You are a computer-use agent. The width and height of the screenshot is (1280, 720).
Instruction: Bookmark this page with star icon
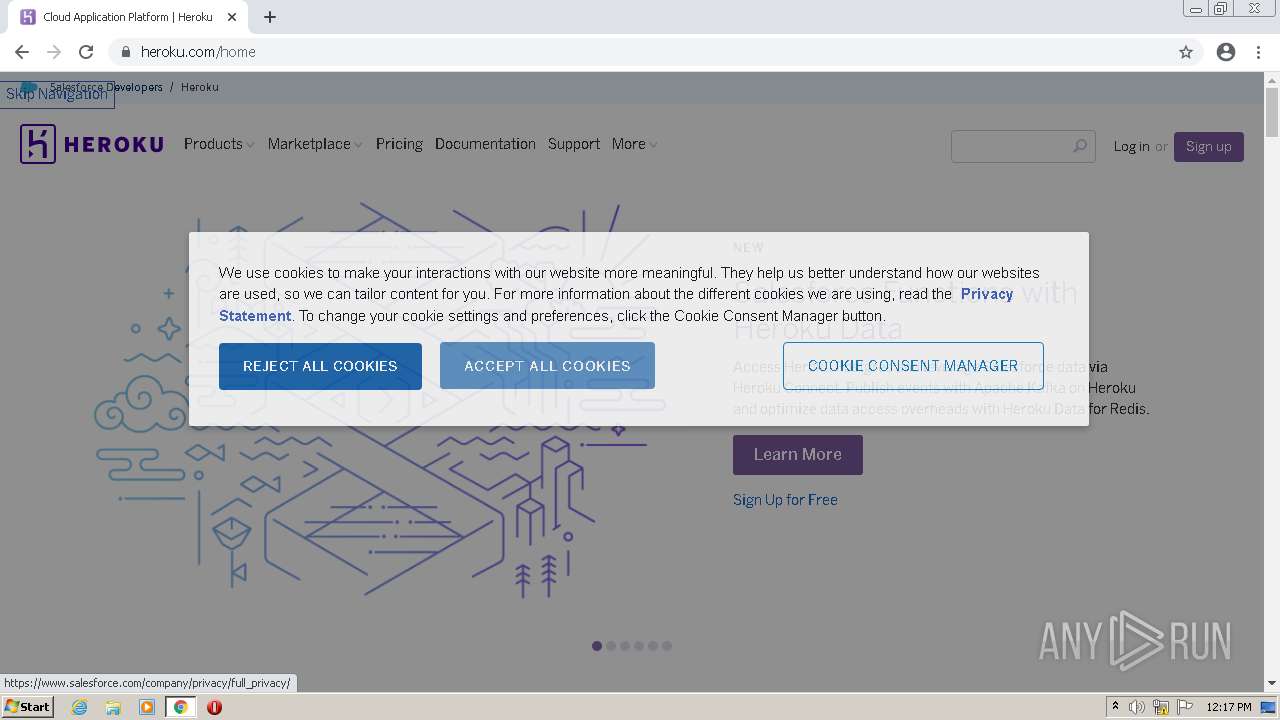click(x=1186, y=52)
